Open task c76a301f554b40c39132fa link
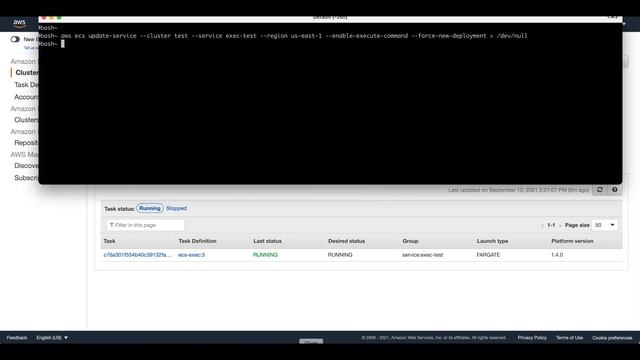640x360 pixels. [137, 255]
